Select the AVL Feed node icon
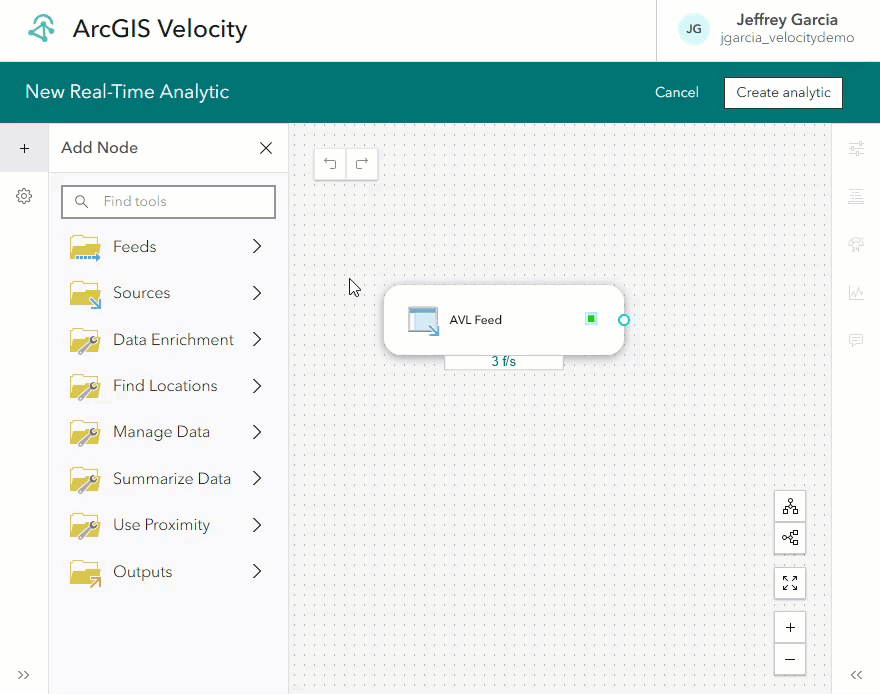The height and width of the screenshot is (694, 880). (x=423, y=321)
